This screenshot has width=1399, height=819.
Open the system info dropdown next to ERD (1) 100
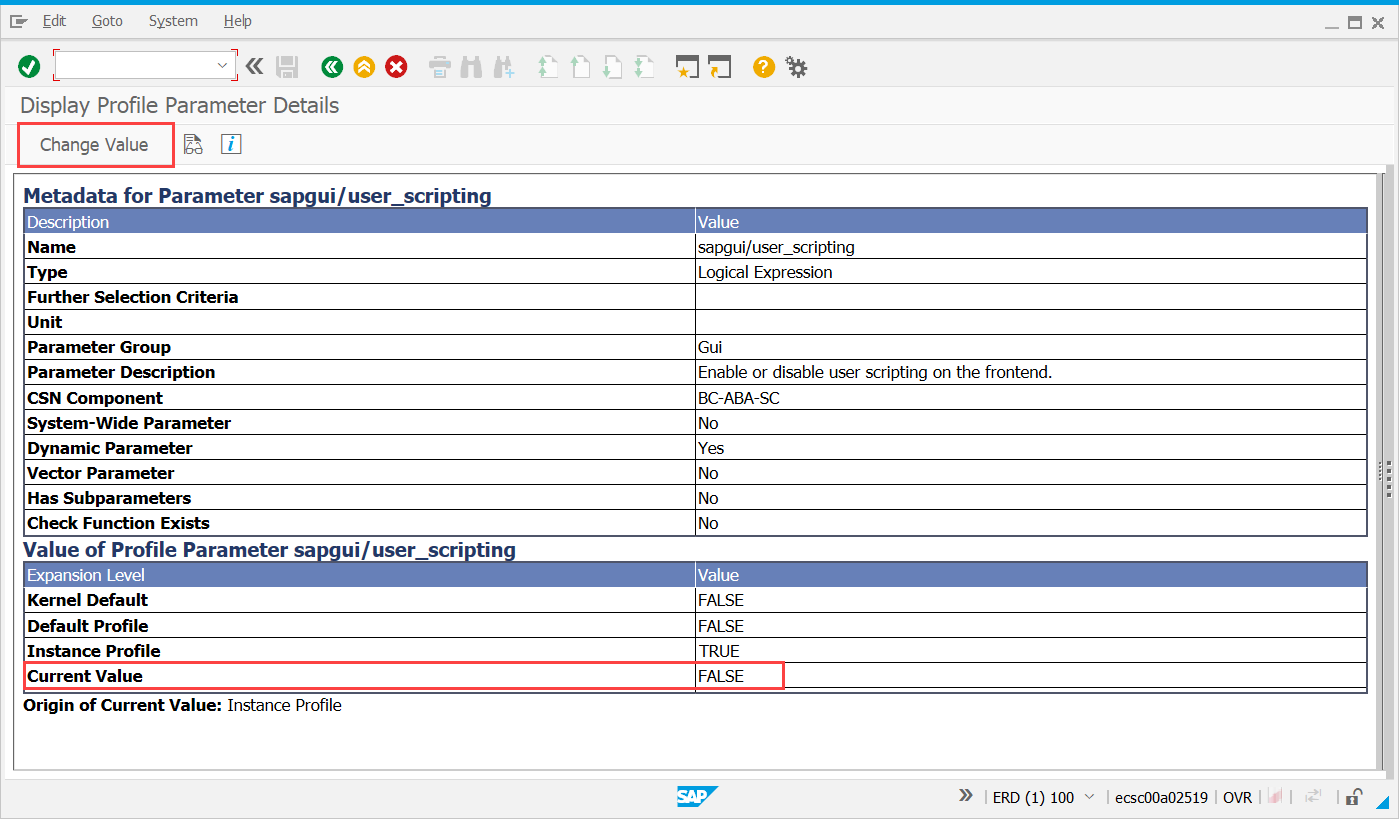(x=1090, y=797)
